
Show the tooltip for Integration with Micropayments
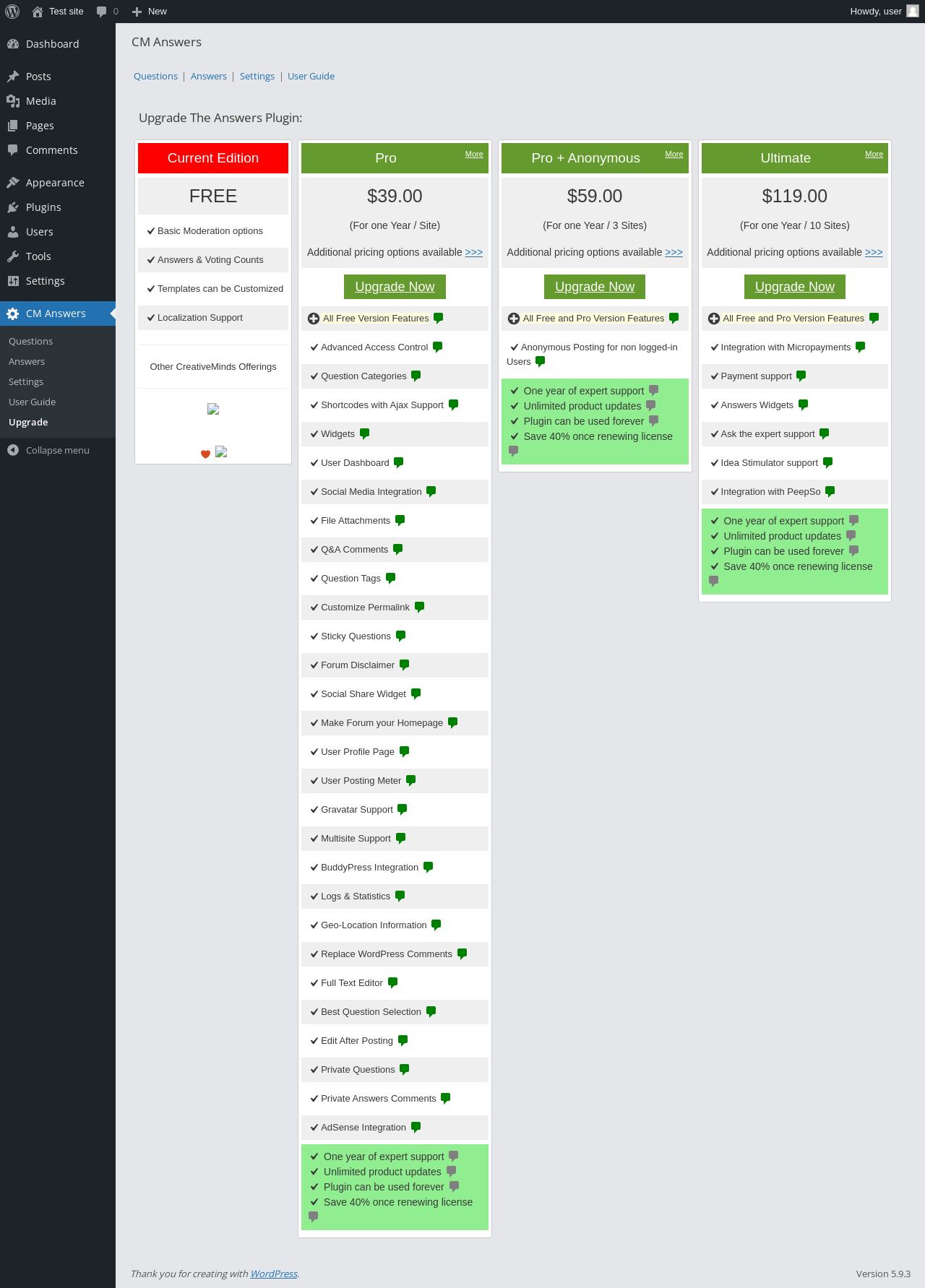pyautogui.click(x=861, y=347)
